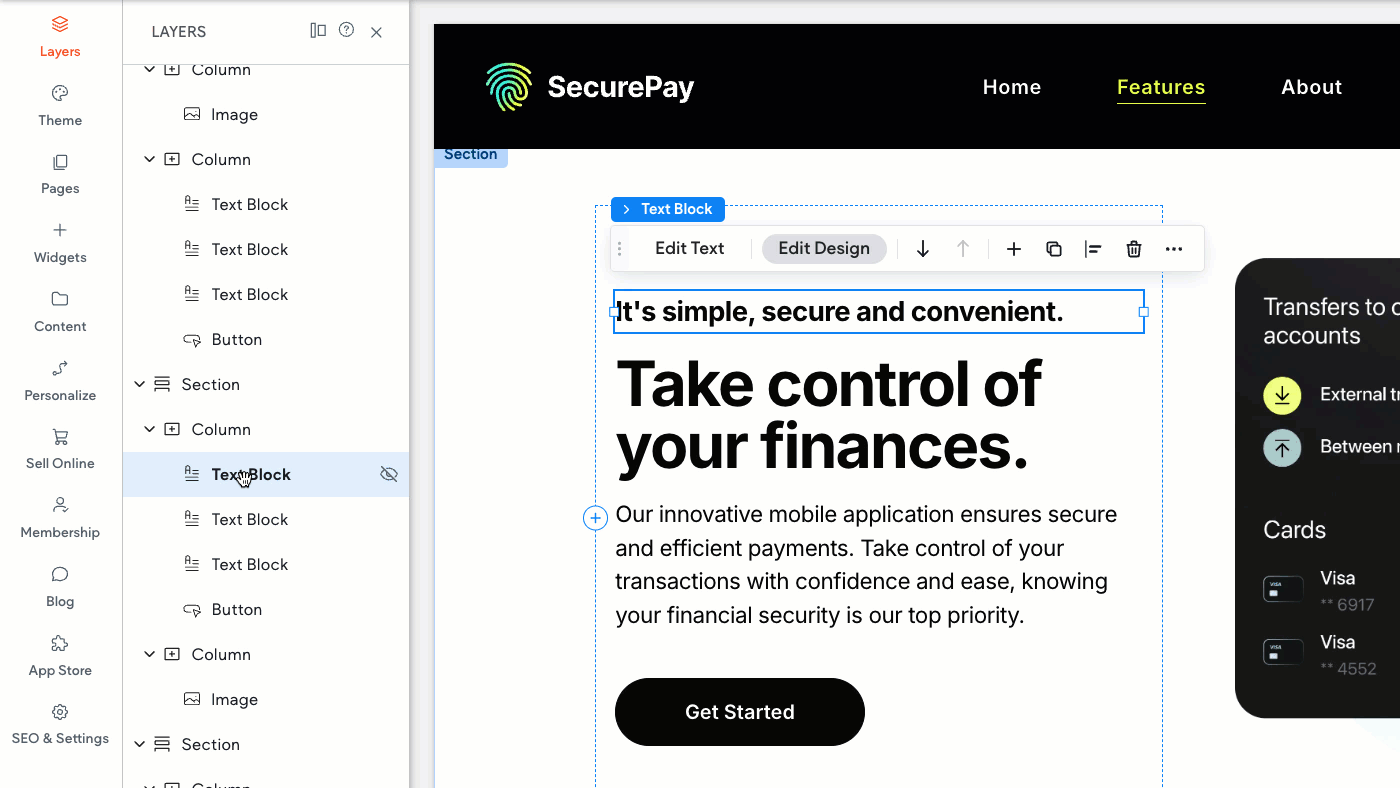Go to Sell Online settings
The width and height of the screenshot is (1400, 788).
coord(60,448)
